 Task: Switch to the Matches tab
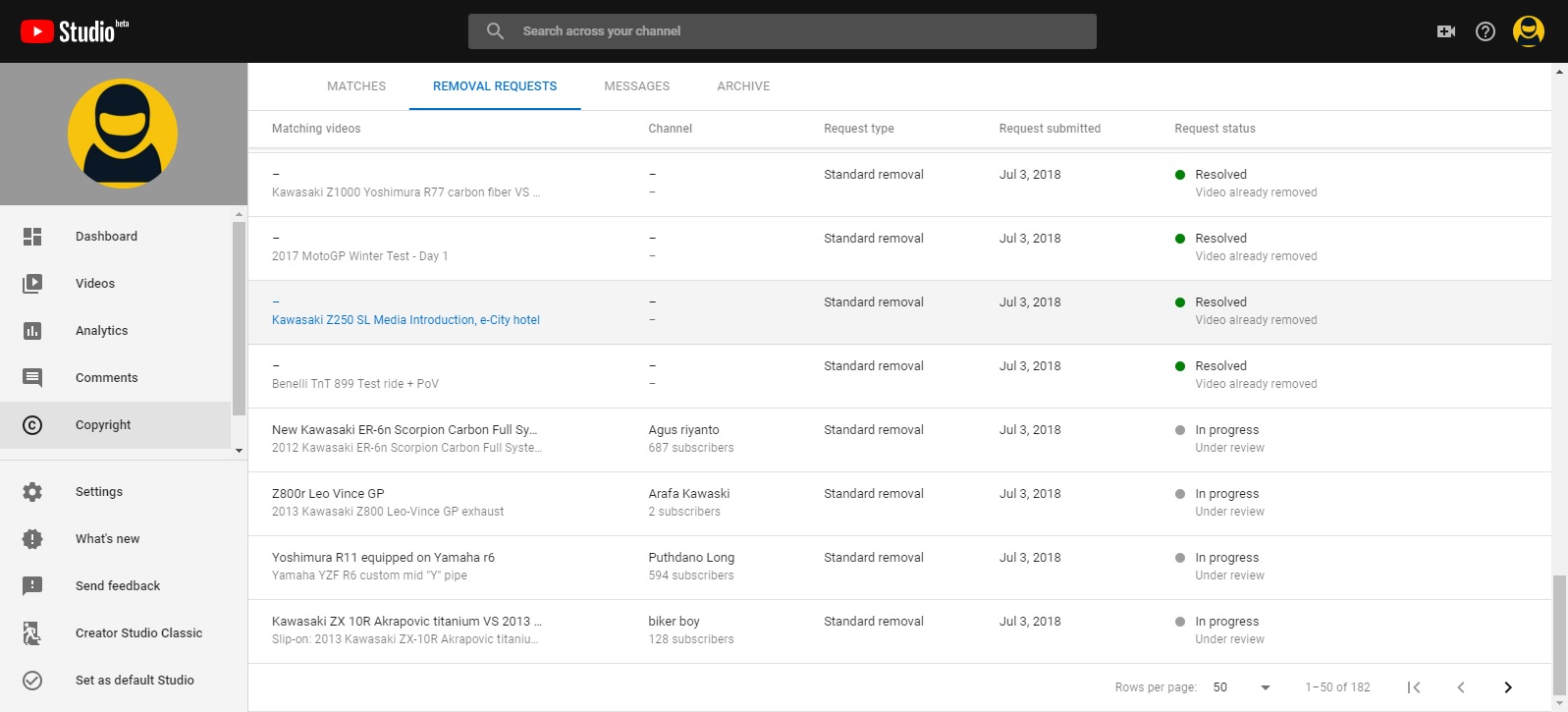(356, 86)
